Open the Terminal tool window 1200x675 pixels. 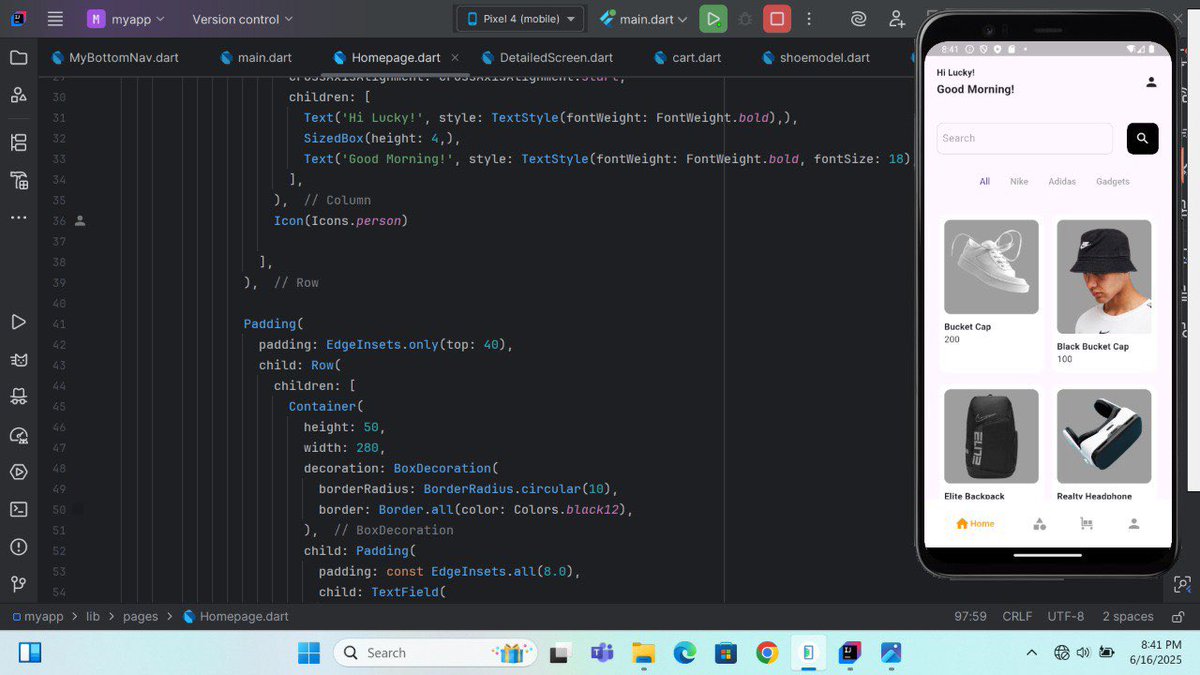pyautogui.click(x=18, y=509)
